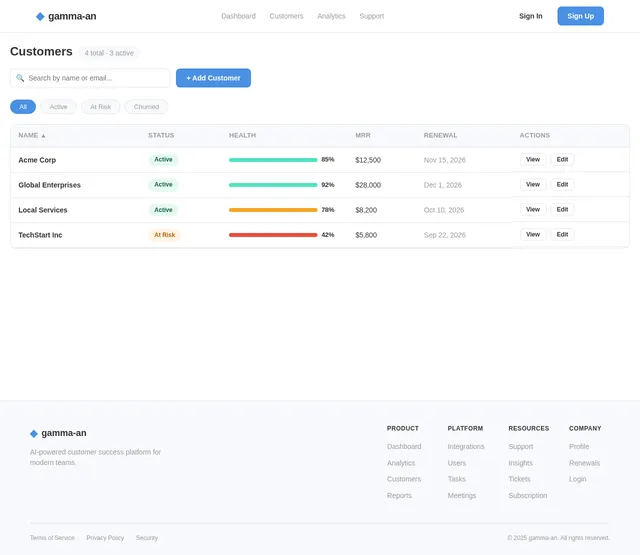Click the TechStart Inc At Risk badge
Viewport: 640px width, 555px height.
[x=164, y=235]
